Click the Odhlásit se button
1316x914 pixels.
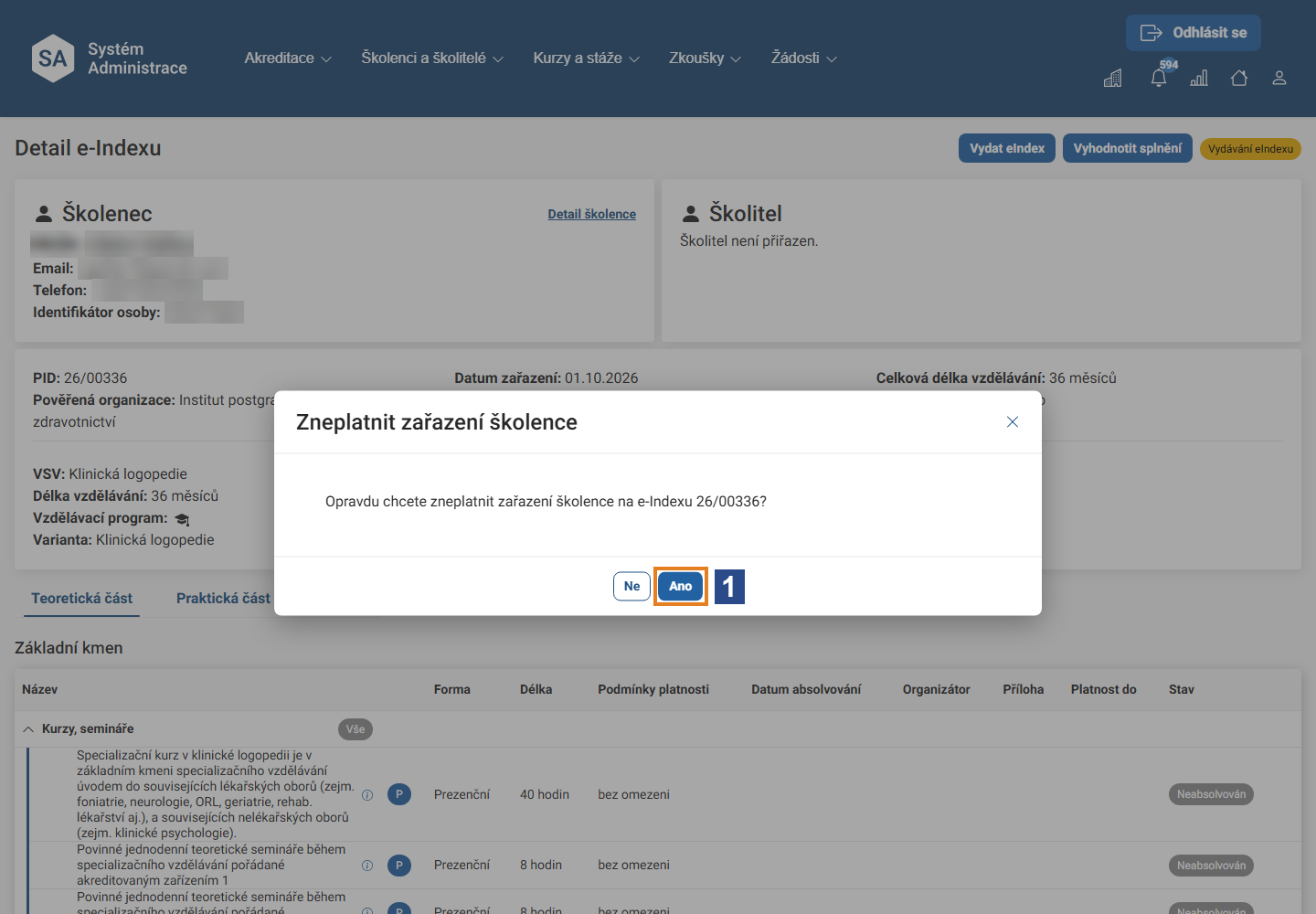pos(1194,33)
